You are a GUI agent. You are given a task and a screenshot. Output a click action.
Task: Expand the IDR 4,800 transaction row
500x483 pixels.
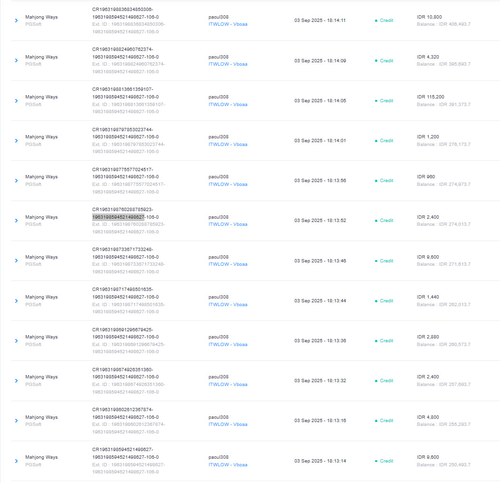click(x=16, y=421)
